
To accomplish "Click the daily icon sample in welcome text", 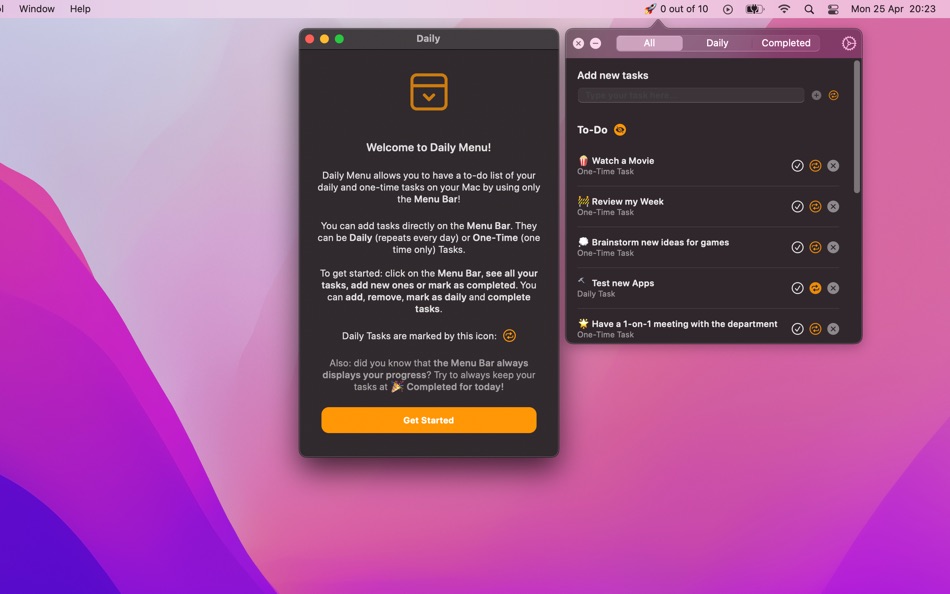I will pos(510,336).
